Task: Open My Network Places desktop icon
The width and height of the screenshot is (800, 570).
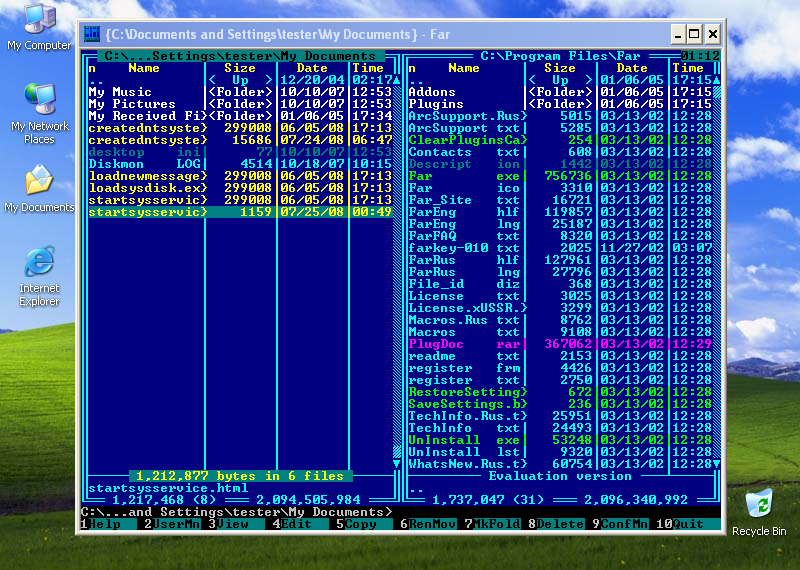Action: (x=39, y=114)
